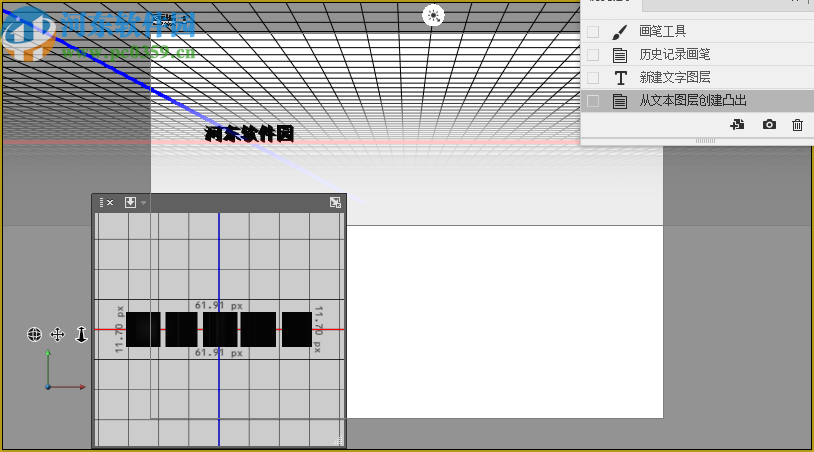Set history brush source for 画笔工具
This screenshot has height=452, width=814.
[593, 32]
